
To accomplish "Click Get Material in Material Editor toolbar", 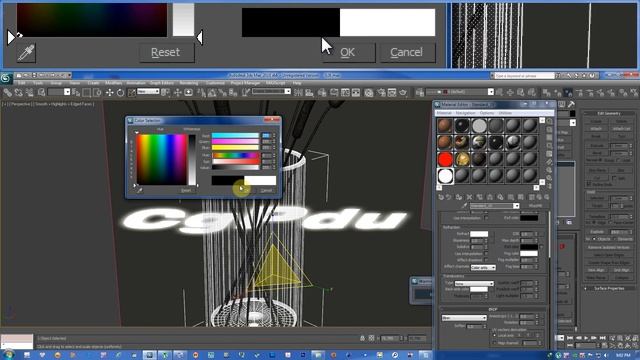I will point(441,197).
